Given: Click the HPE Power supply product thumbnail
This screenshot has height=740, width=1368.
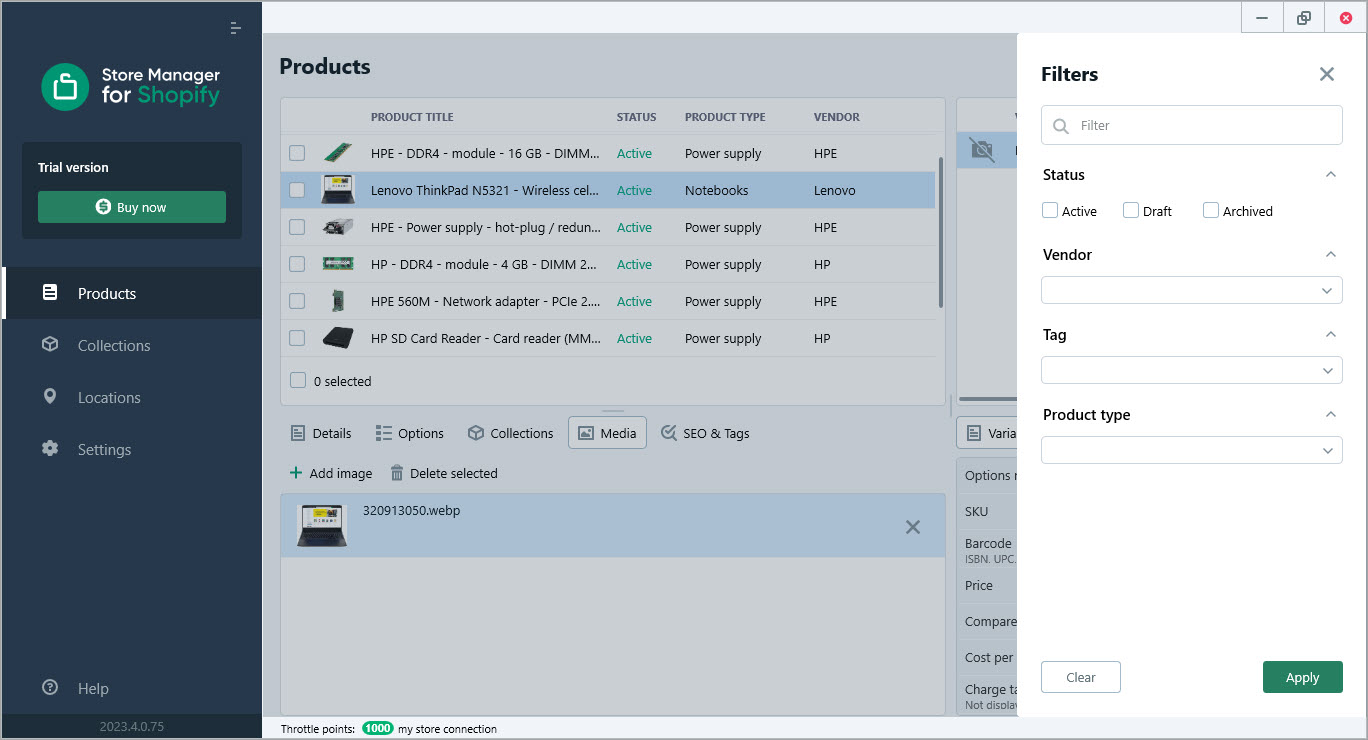Looking at the screenshot, I should coord(339,227).
